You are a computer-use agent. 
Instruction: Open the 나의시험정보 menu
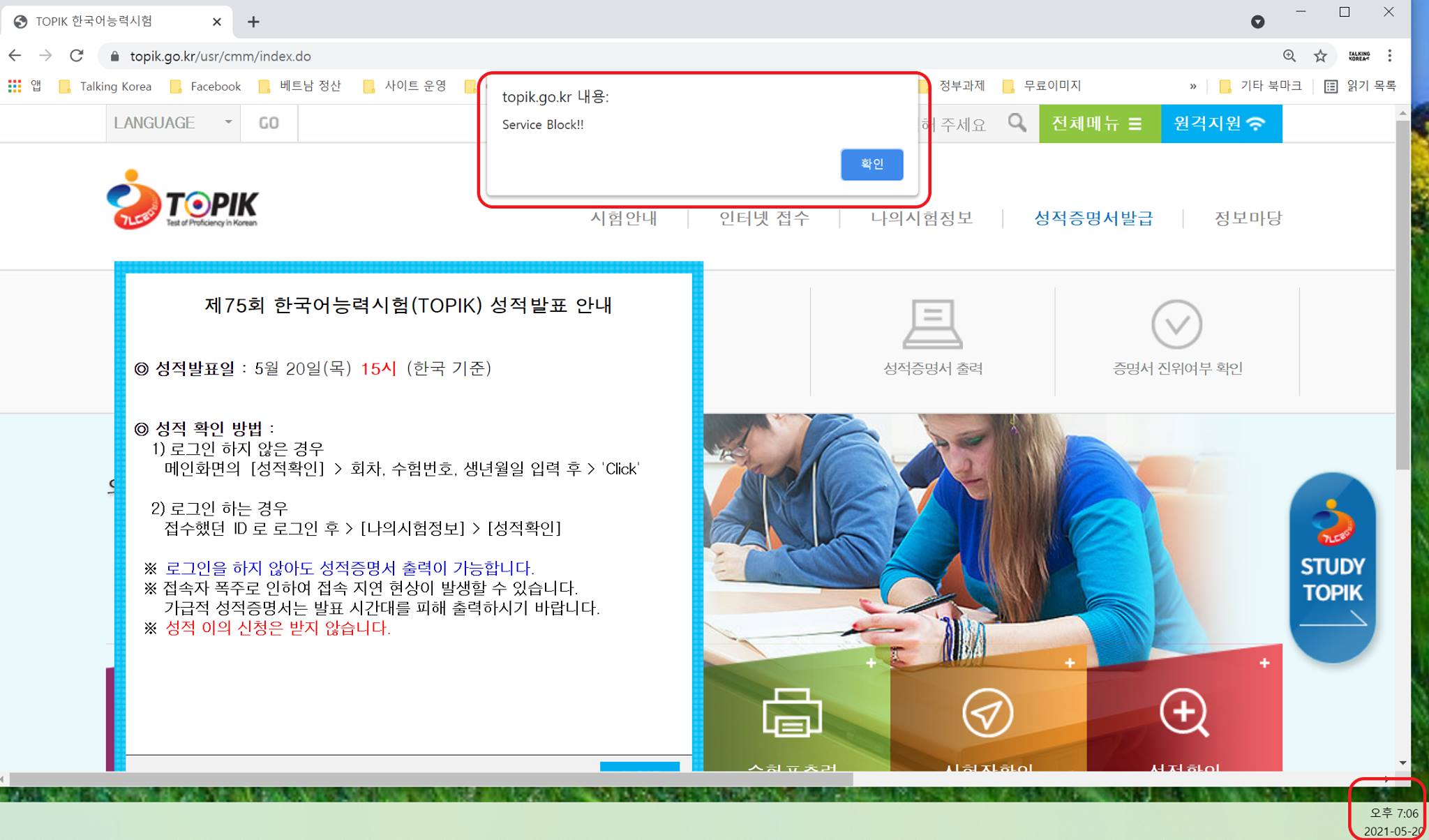[921, 218]
